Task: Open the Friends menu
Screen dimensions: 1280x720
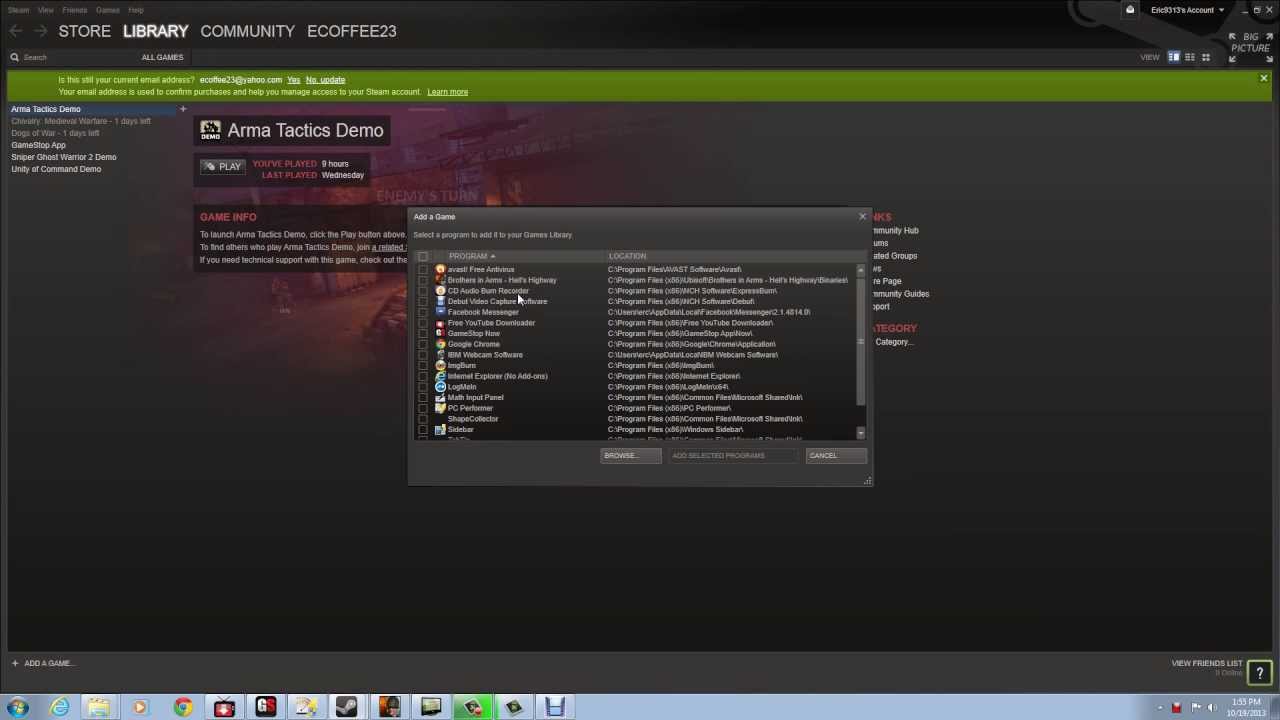Action: point(75,10)
